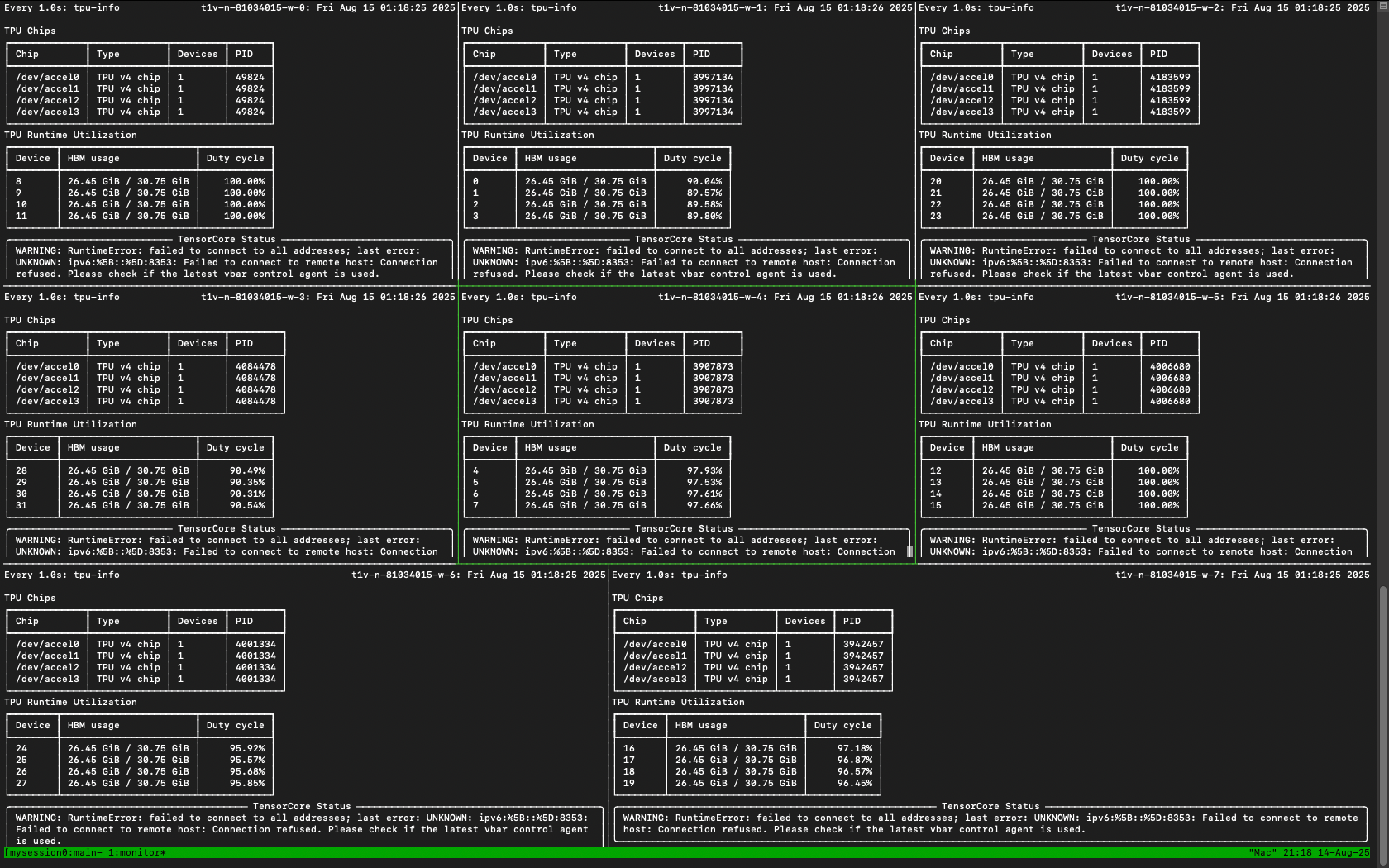Click duty cycle value 96.57%
1389x868 pixels.
point(855,771)
